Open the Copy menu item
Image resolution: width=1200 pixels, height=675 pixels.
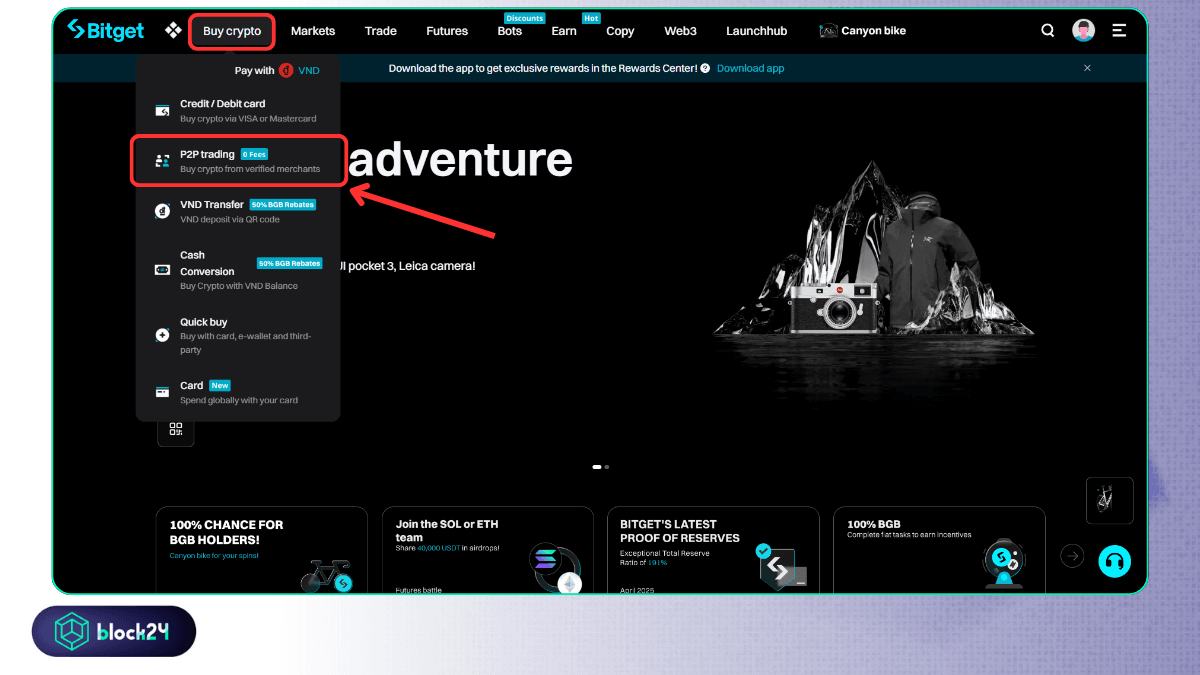tap(620, 31)
